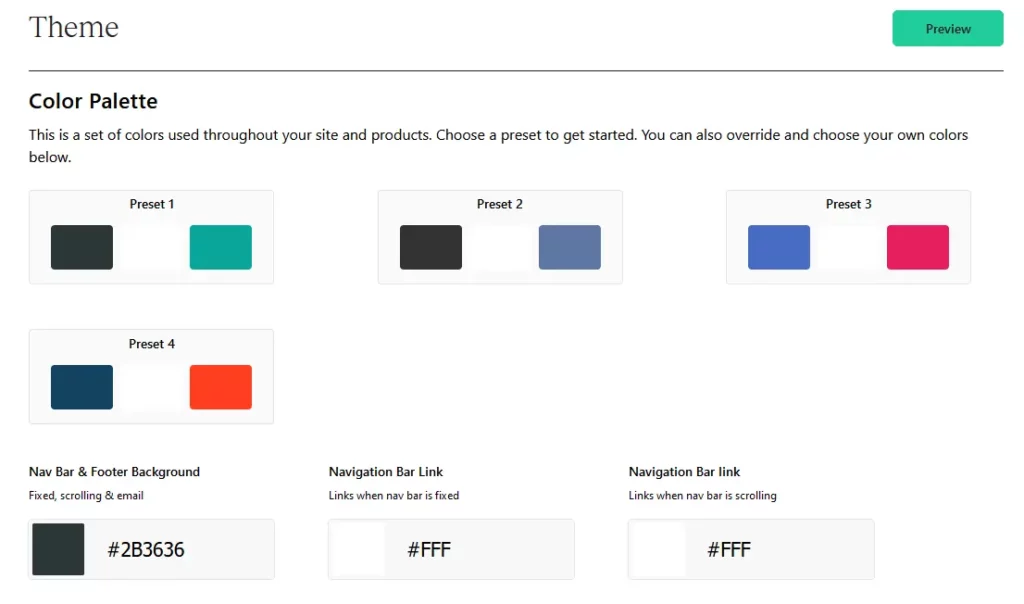This screenshot has width=1024, height=604.
Task: Click the blue swatch in Preset 3
Action: click(778, 247)
